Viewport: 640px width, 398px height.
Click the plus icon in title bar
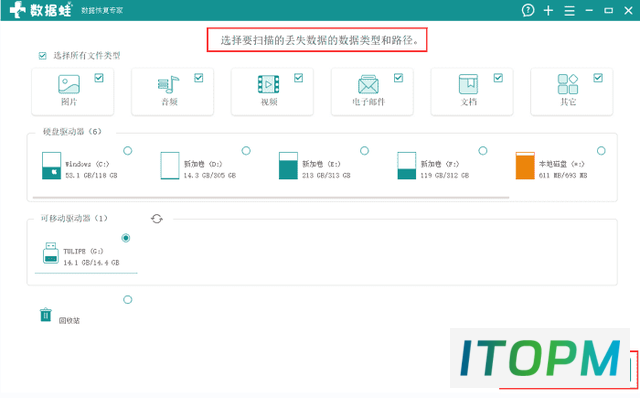click(548, 11)
